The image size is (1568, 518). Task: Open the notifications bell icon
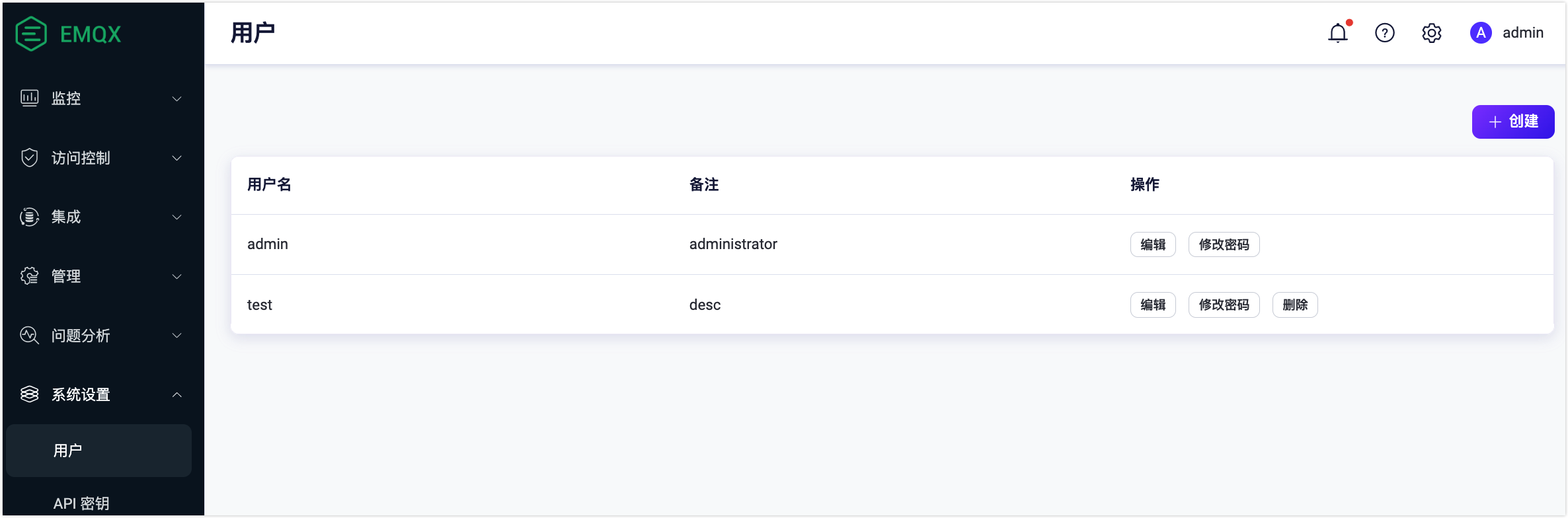click(1338, 33)
